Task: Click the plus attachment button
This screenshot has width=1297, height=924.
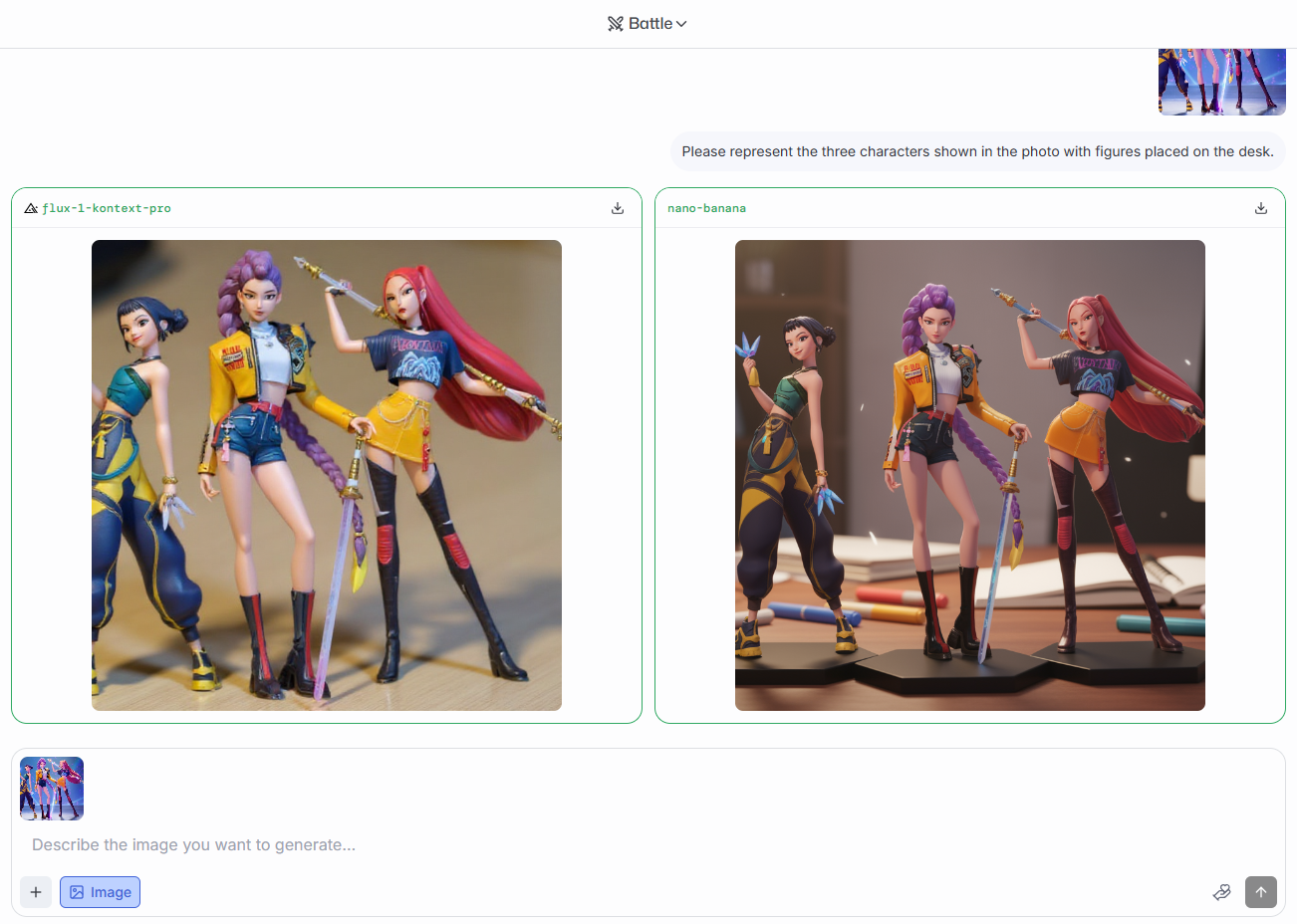Action: [x=36, y=892]
